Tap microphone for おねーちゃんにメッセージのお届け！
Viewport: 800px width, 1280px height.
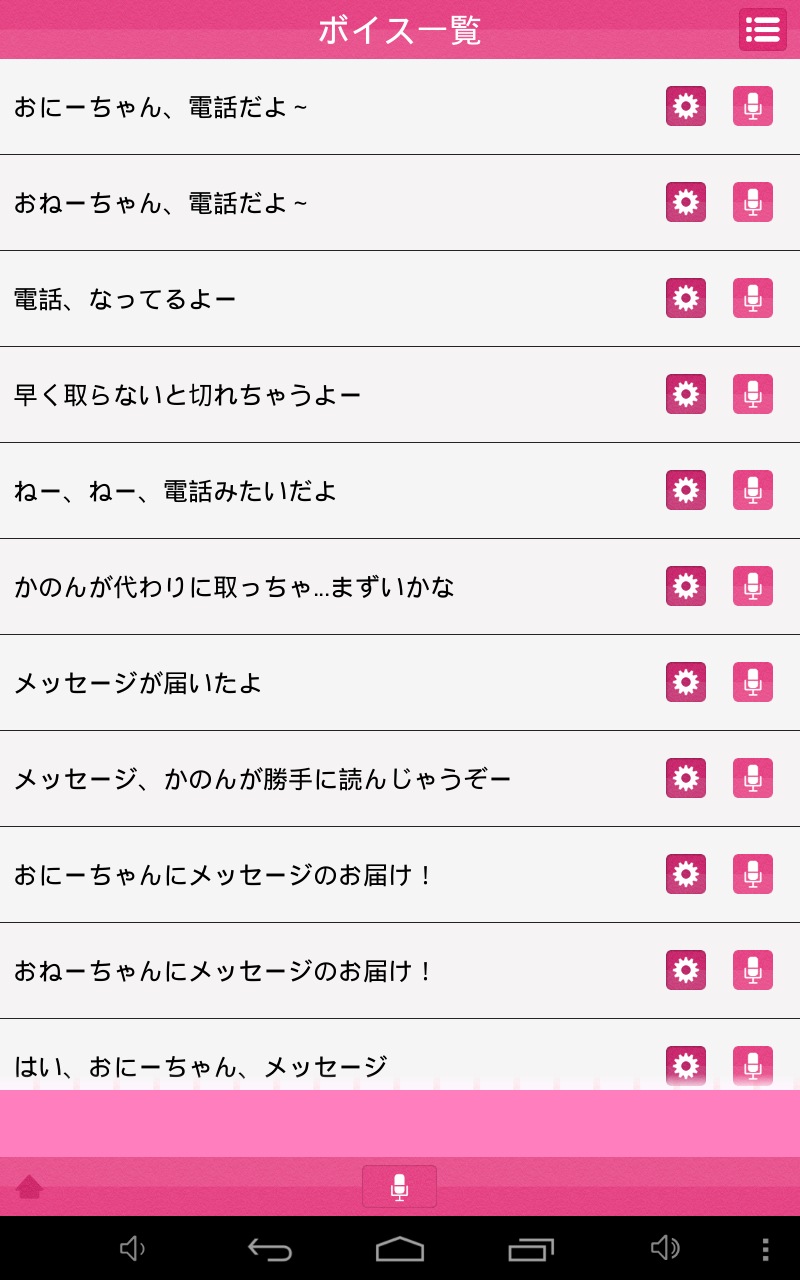(x=753, y=970)
